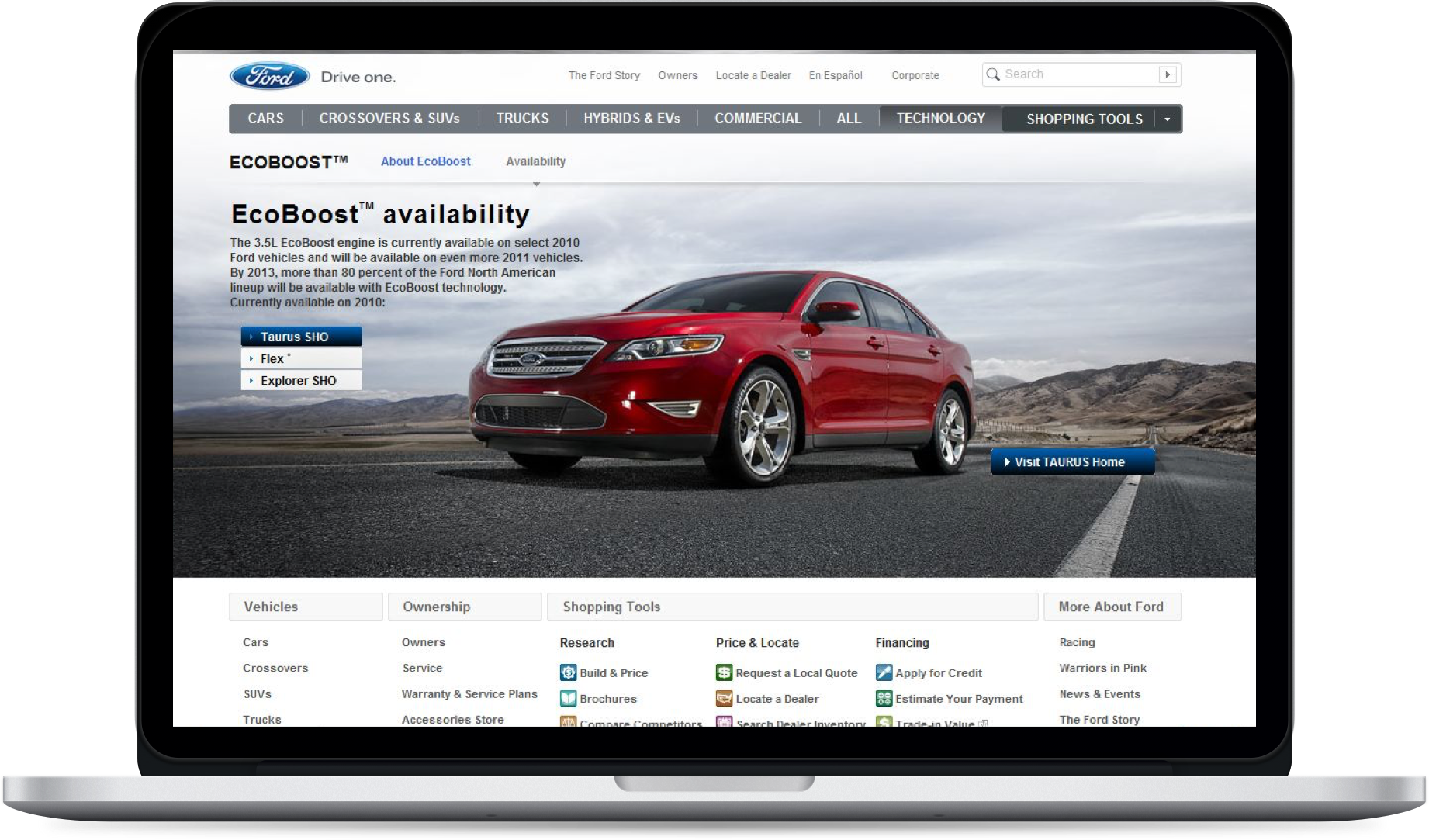1429x840 pixels.
Task: Open the CARS navigation menu
Action: click(x=265, y=118)
